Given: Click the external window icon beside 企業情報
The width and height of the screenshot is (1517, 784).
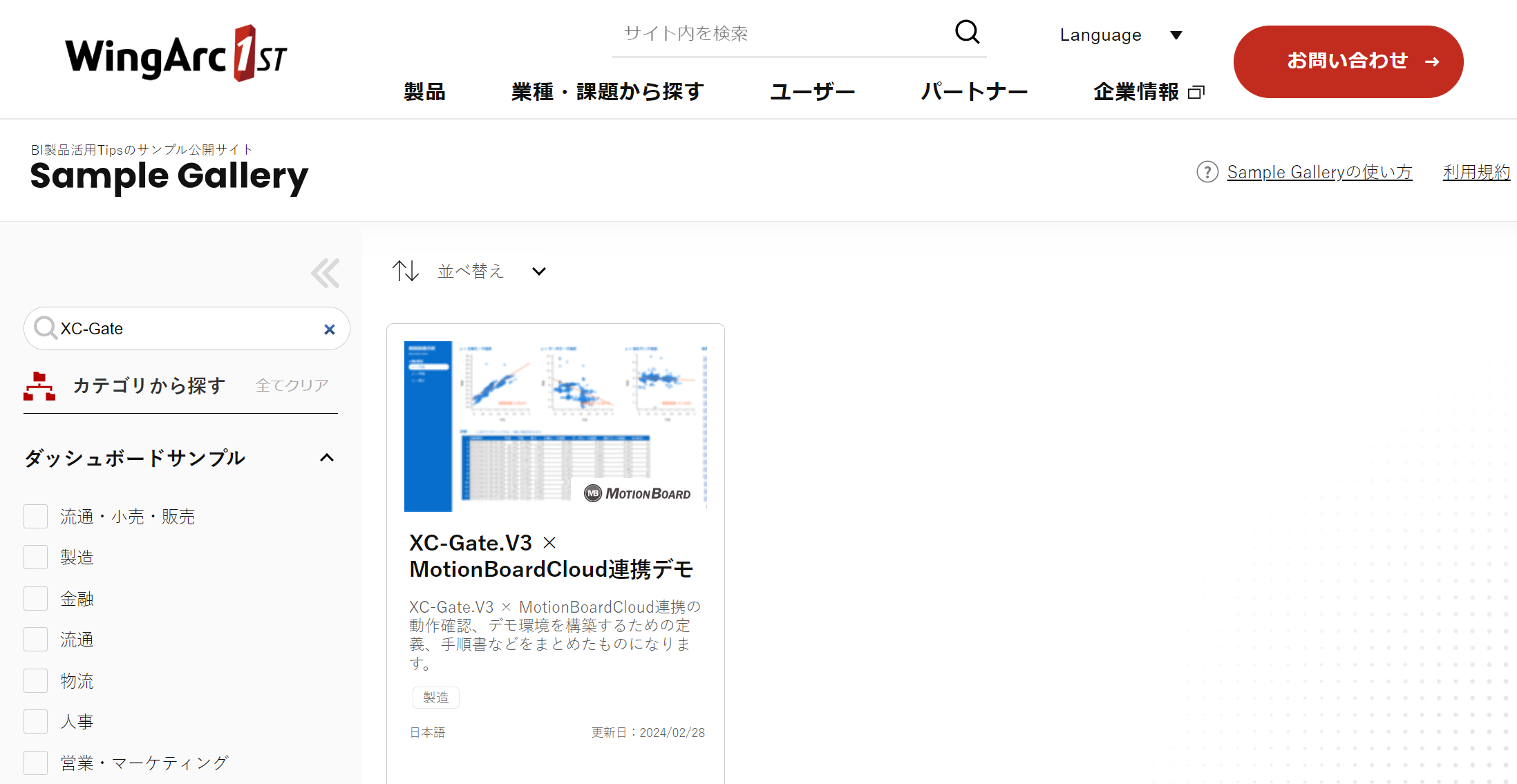Looking at the screenshot, I should (x=1196, y=92).
